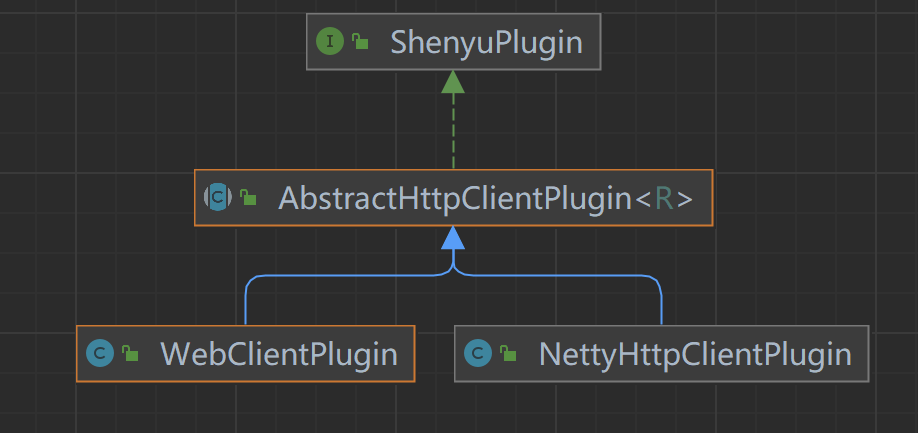Click the green lock icon on NettyHttpClientPlugin
The width and height of the screenshot is (918, 433).
click(508, 354)
